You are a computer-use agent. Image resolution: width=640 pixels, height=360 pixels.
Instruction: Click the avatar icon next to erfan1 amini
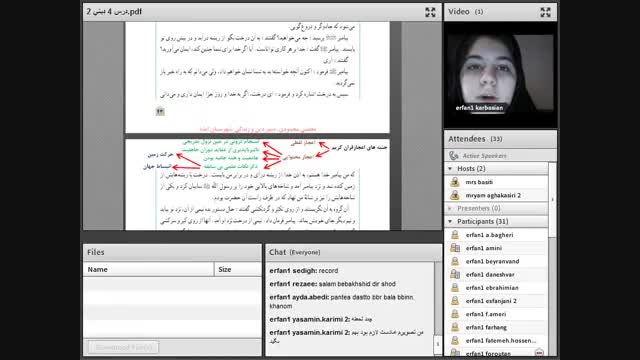click(x=455, y=248)
